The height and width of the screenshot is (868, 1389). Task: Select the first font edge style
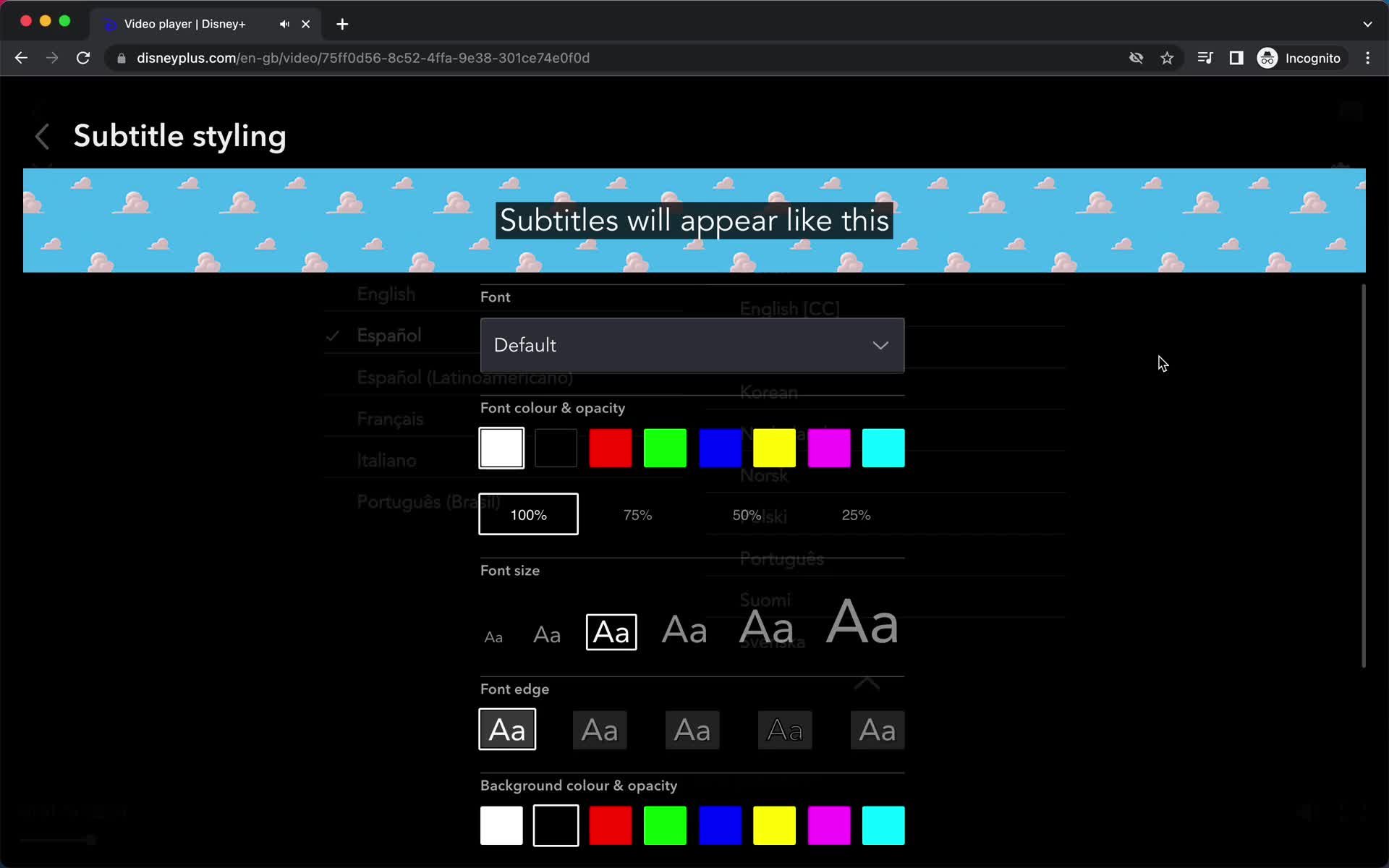(x=507, y=730)
